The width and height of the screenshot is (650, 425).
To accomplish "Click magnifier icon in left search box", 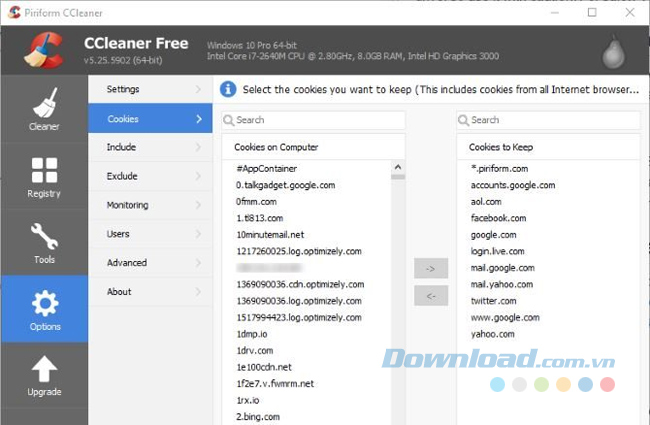I will coord(228,120).
